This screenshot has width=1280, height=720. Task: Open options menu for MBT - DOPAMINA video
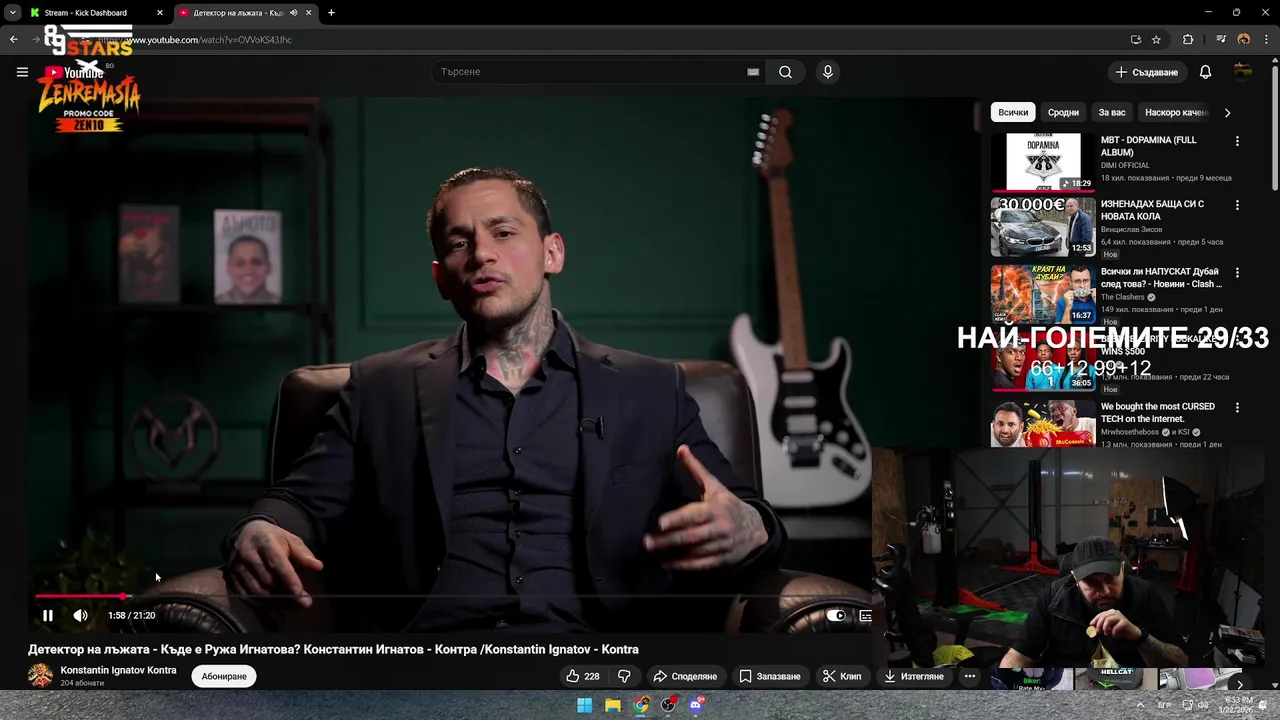(x=1237, y=141)
